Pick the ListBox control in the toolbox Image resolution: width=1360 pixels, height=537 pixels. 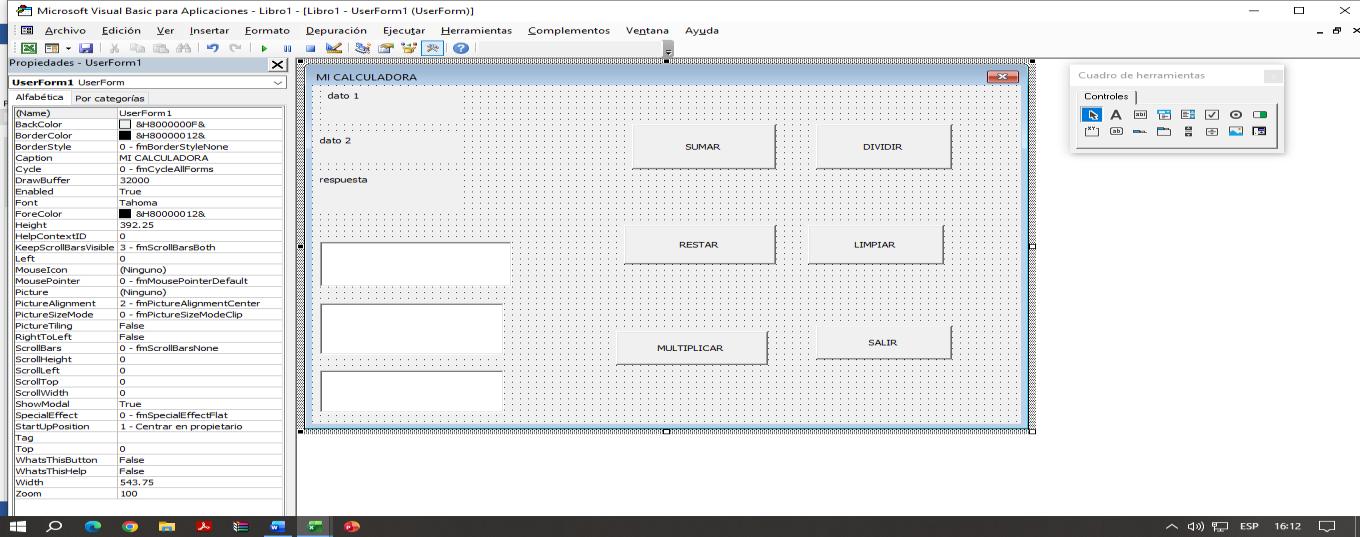[x=1188, y=115]
